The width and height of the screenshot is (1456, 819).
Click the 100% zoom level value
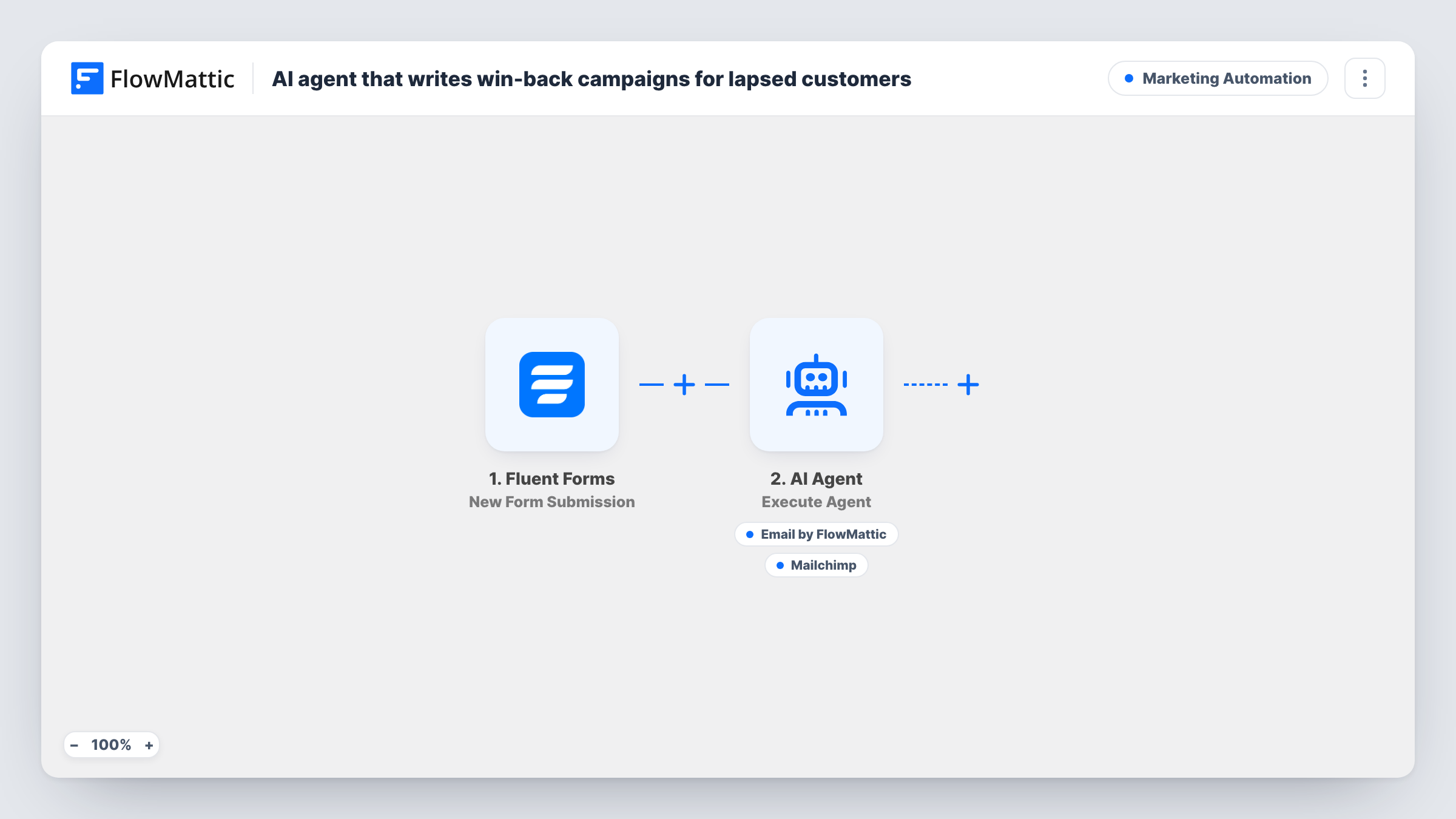111,745
